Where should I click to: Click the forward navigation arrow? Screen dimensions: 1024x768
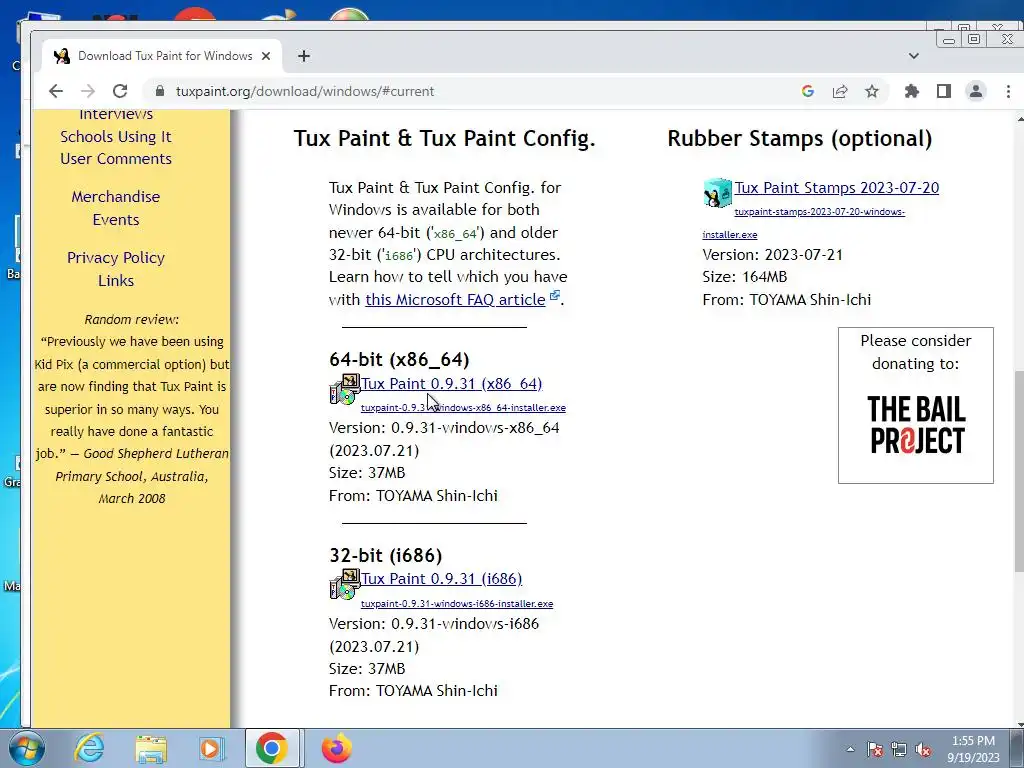(88, 91)
